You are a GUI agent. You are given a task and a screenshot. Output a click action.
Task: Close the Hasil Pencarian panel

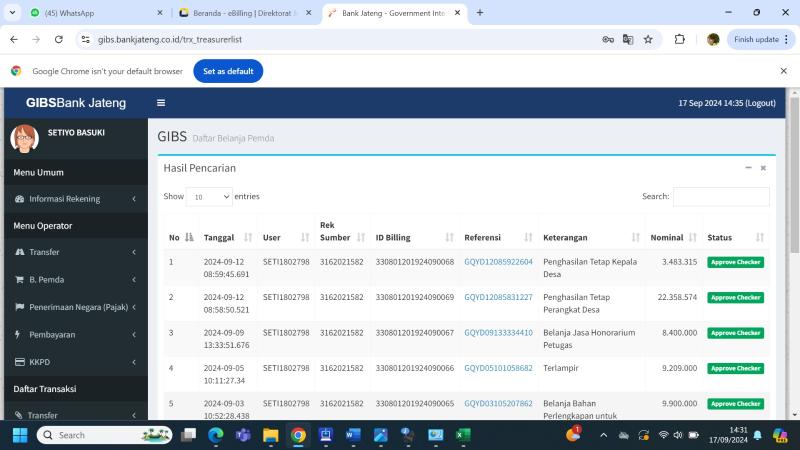[x=763, y=168]
